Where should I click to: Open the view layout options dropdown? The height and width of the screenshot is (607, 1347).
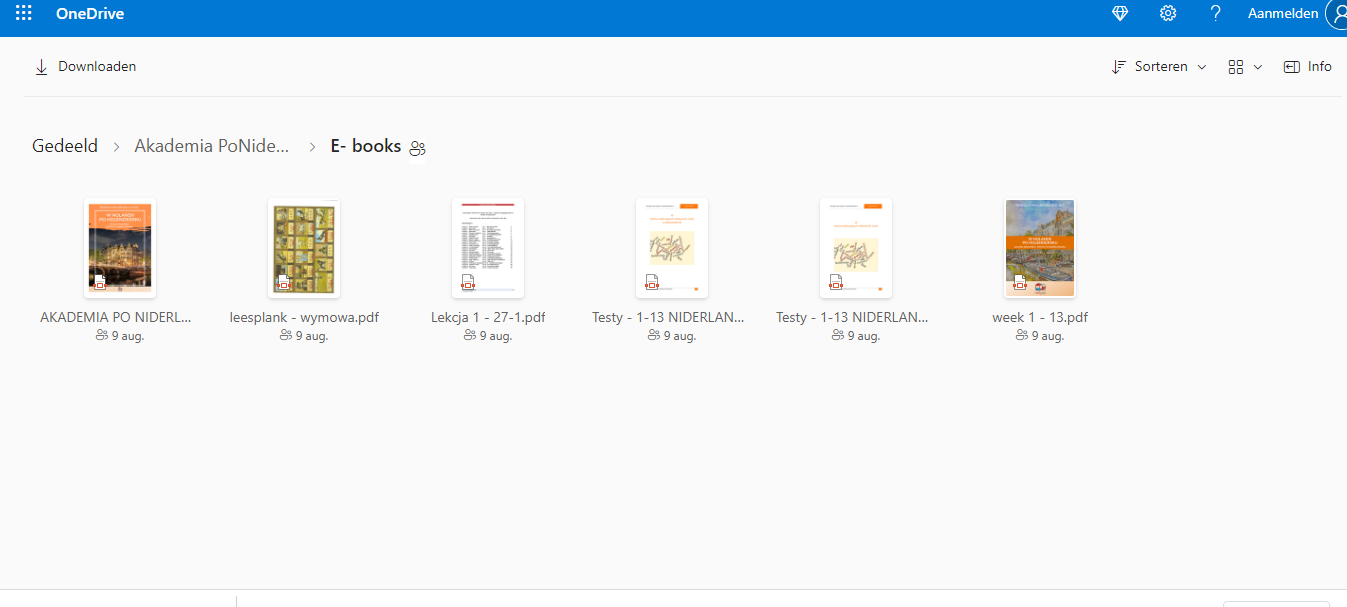click(1245, 67)
